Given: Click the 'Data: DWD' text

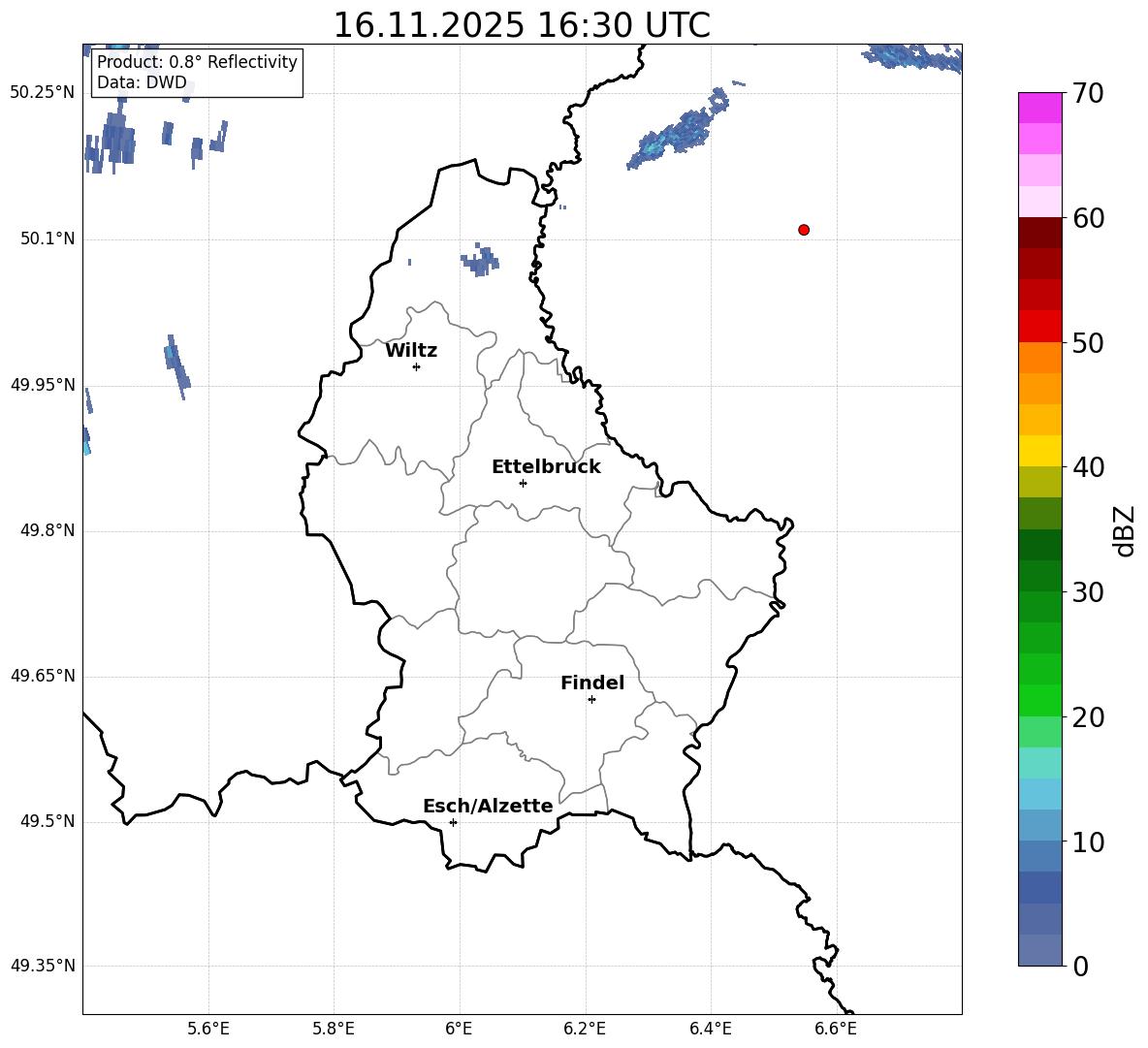Looking at the screenshot, I should [142, 82].
